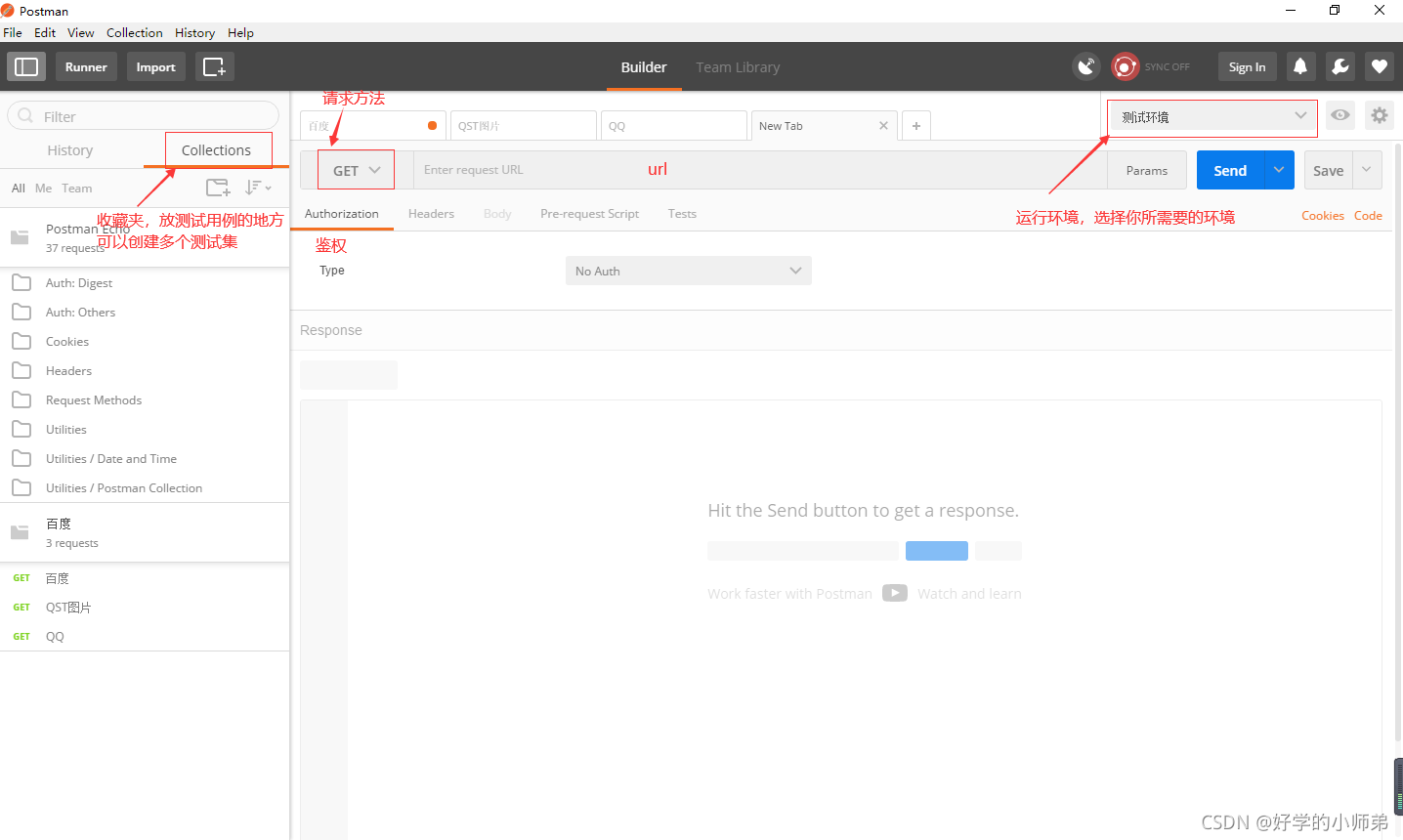The width and height of the screenshot is (1403, 840).
Task: Select sidebar History tab
Action: tap(70, 150)
